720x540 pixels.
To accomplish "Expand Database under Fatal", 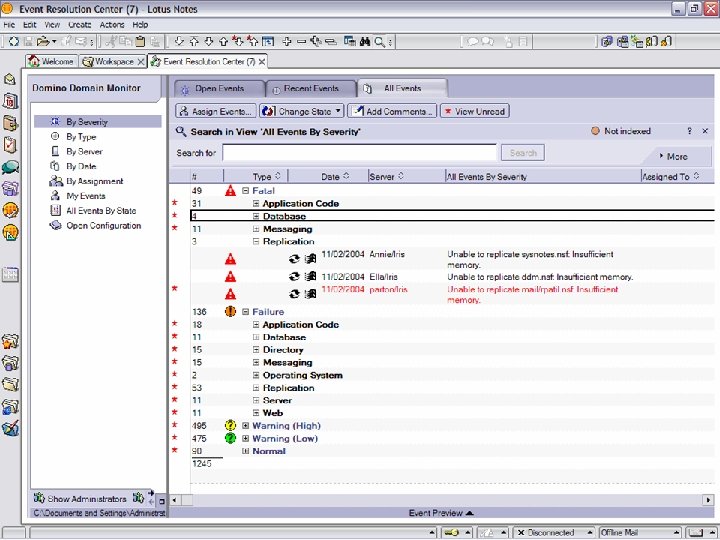I will (256, 216).
